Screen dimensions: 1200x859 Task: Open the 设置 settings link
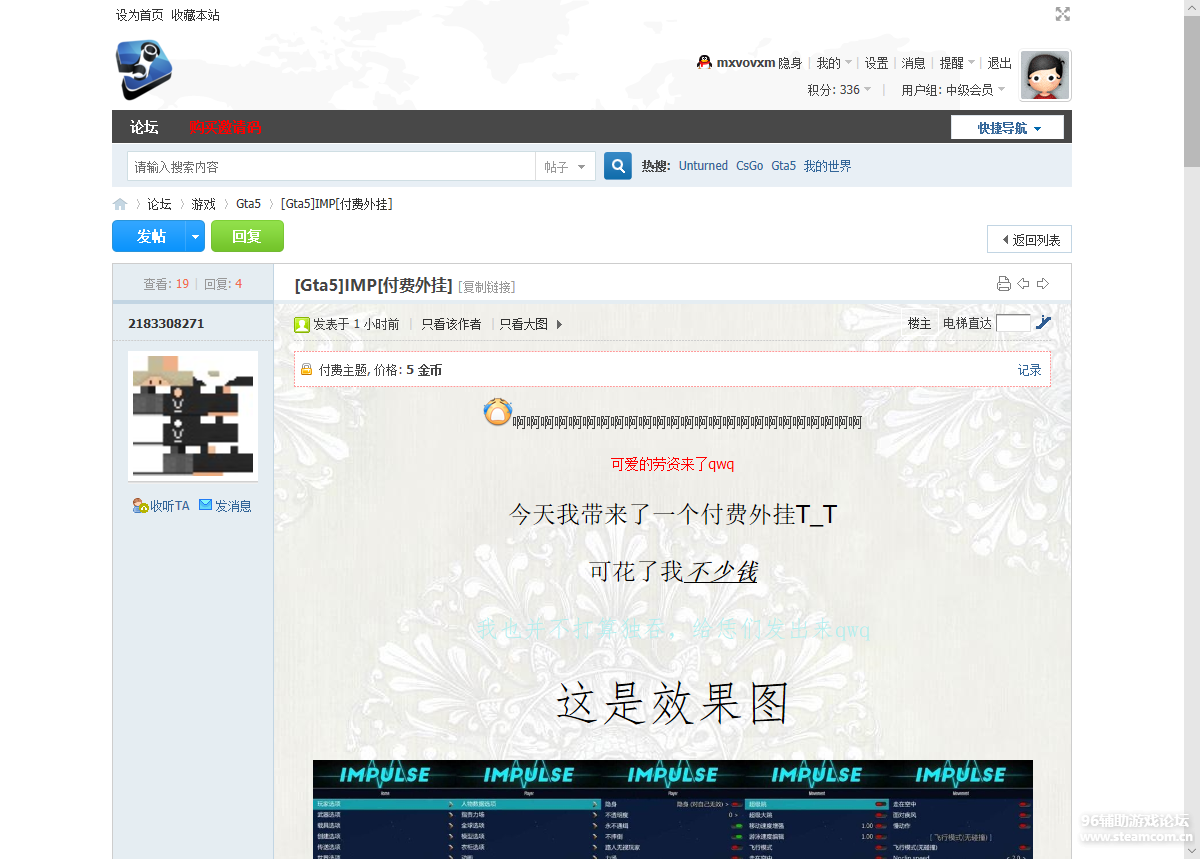(877, 63)
